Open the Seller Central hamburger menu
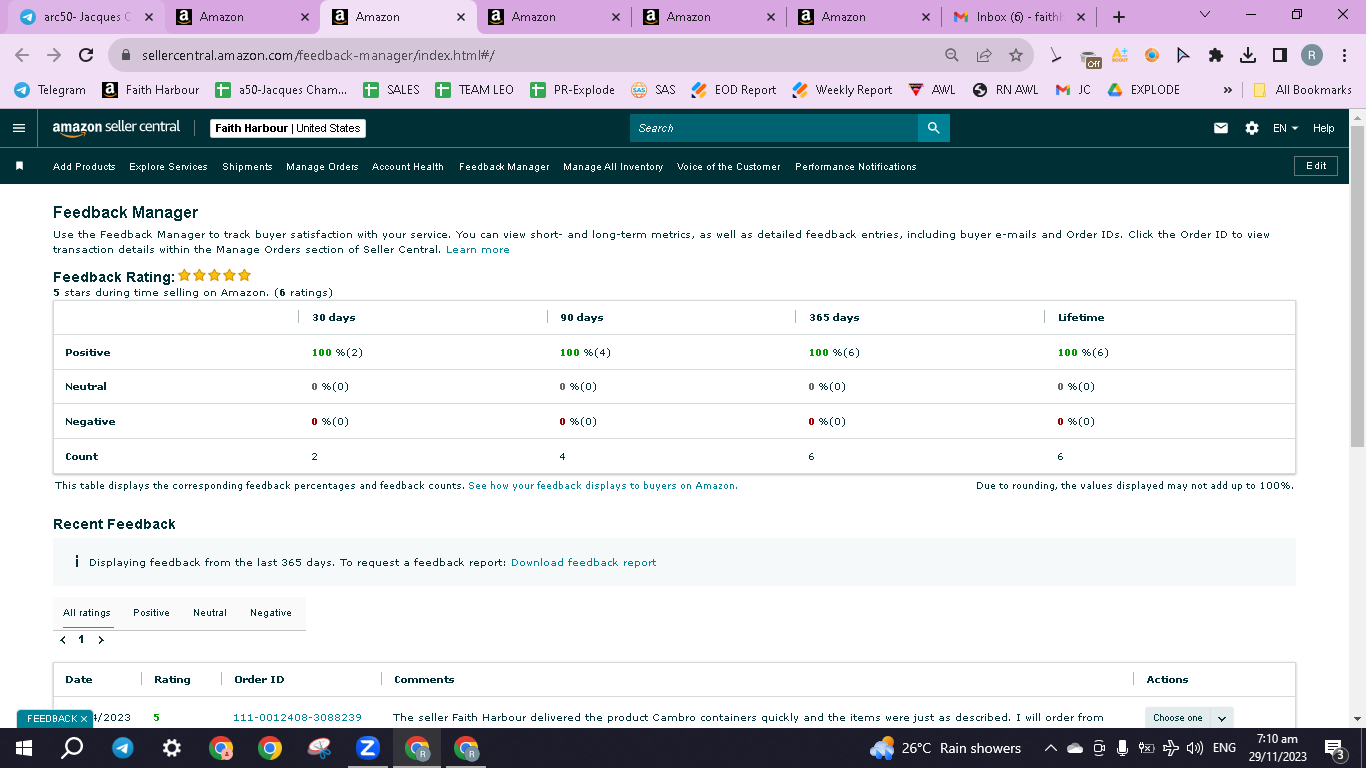This screenshot has width=1366, height=768. (x=18, y=128)
